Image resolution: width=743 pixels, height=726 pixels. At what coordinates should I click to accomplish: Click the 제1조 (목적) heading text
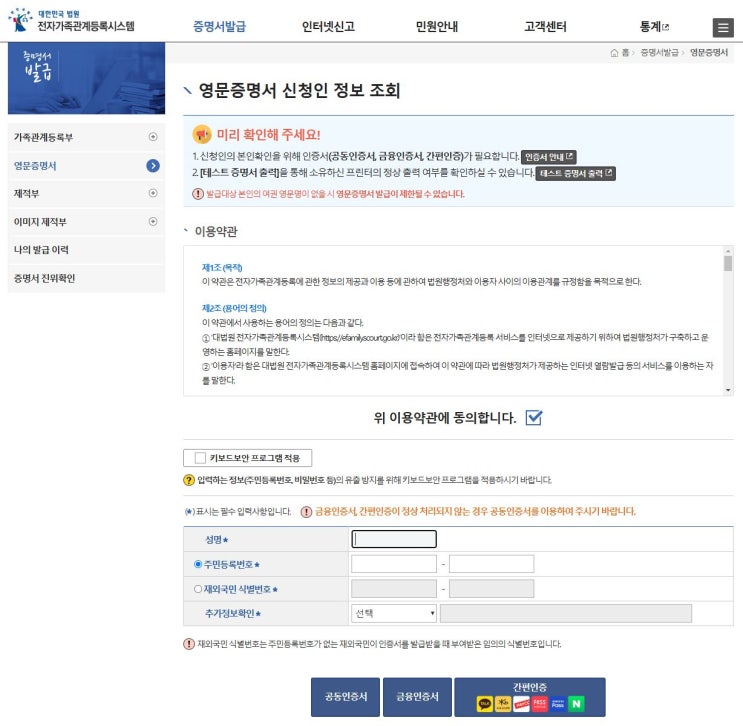[222, 268]
